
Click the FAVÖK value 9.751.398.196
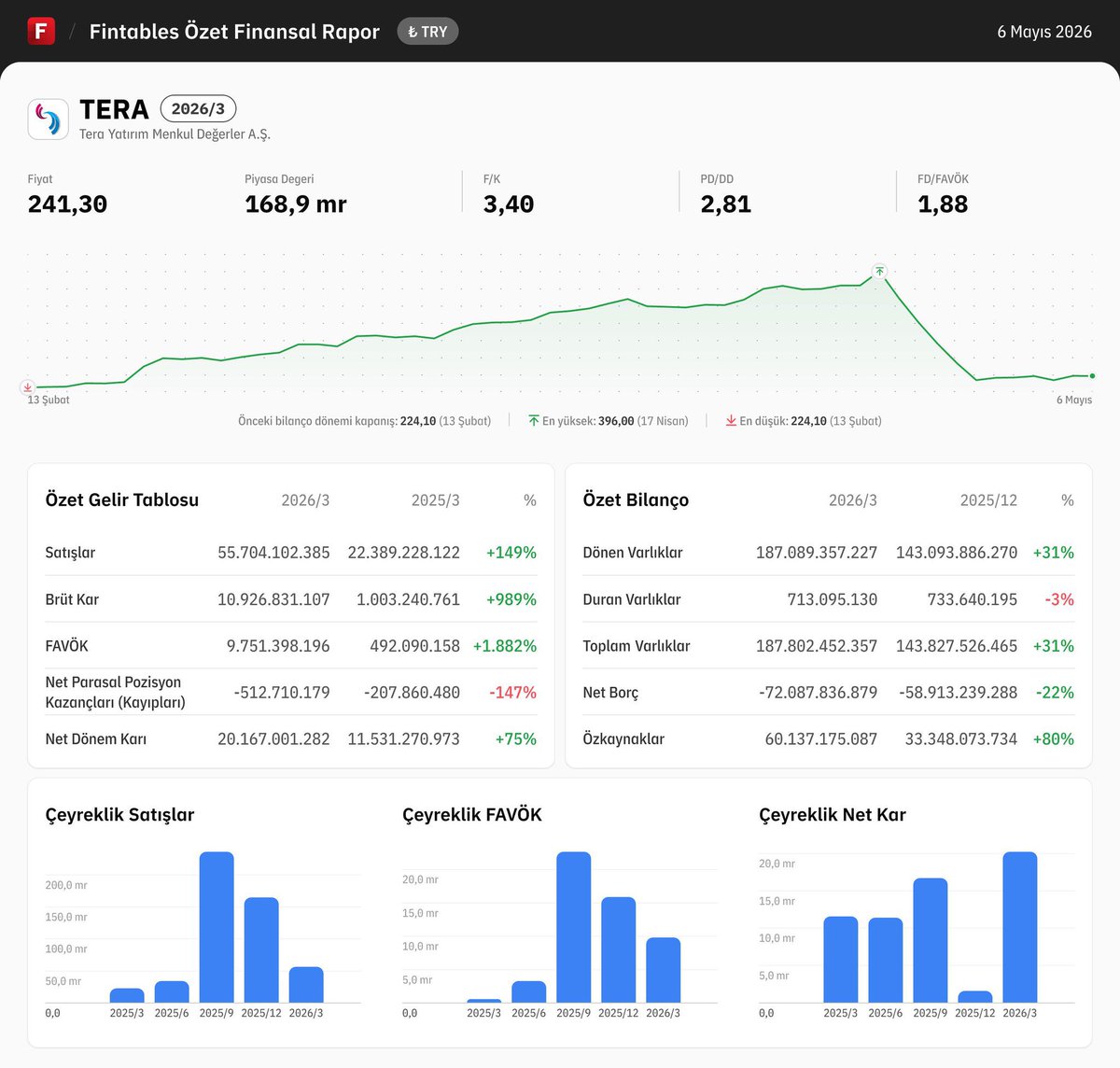(x=278, y=646)
